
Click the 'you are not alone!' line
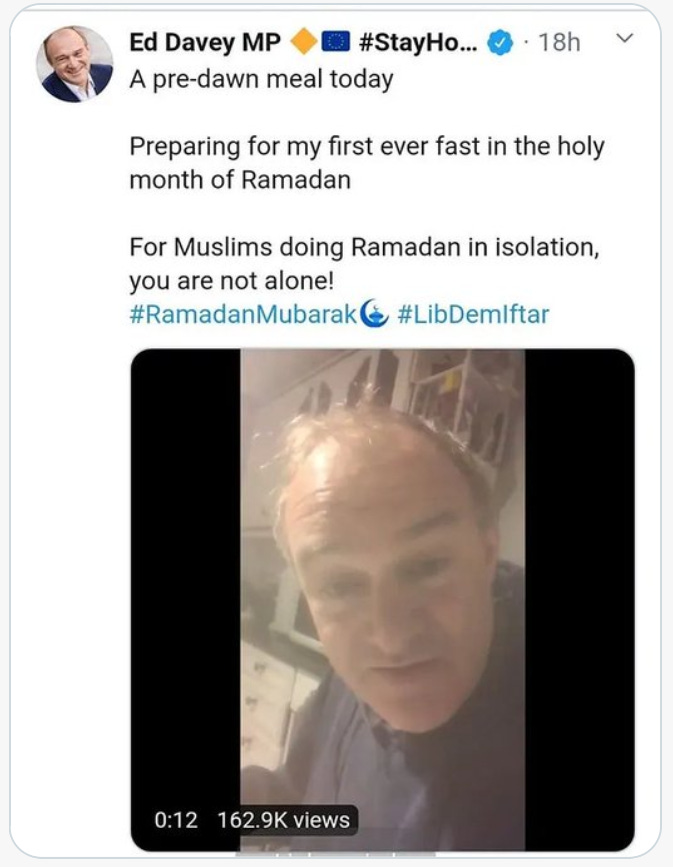[232, 281]
